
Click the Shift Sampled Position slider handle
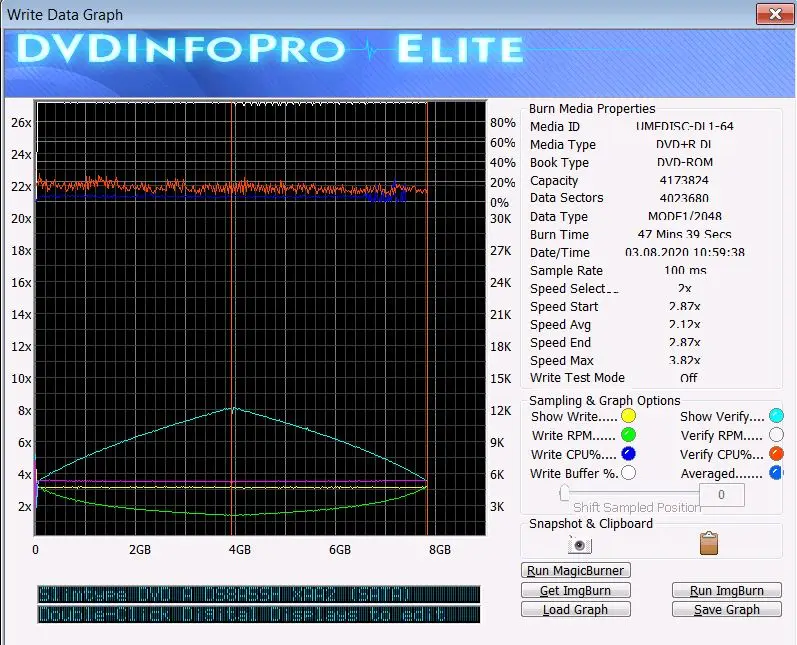[x=564, y=493]
